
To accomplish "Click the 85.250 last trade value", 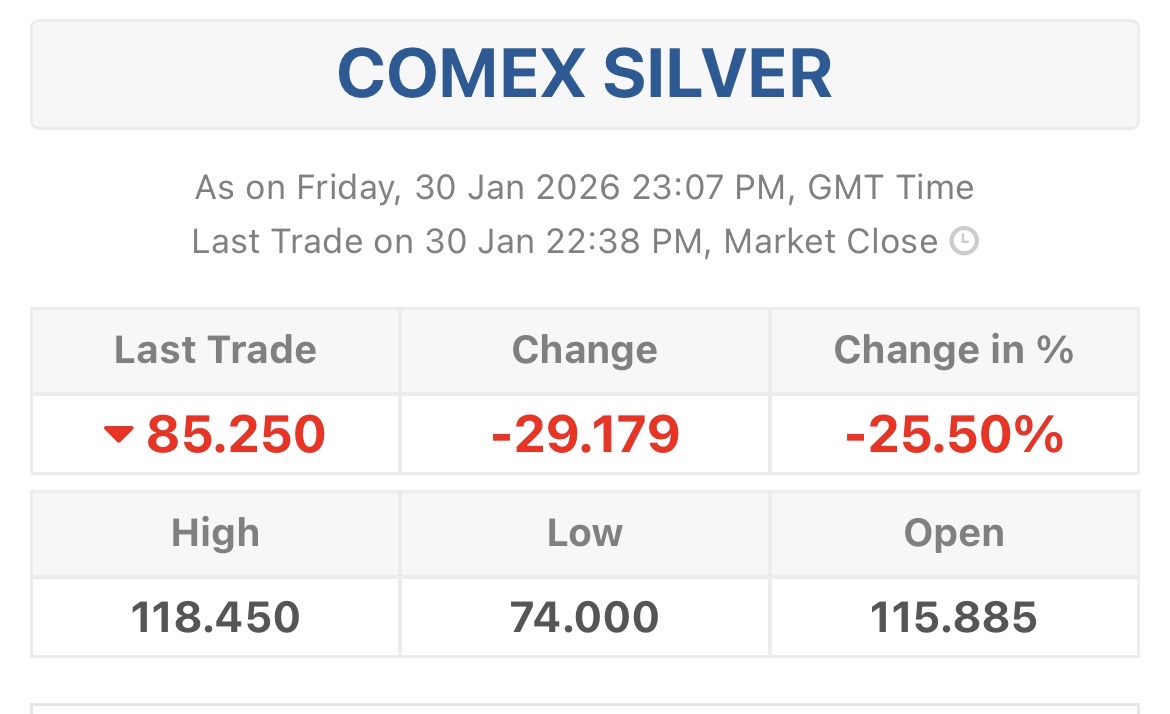I will point(236,434).
